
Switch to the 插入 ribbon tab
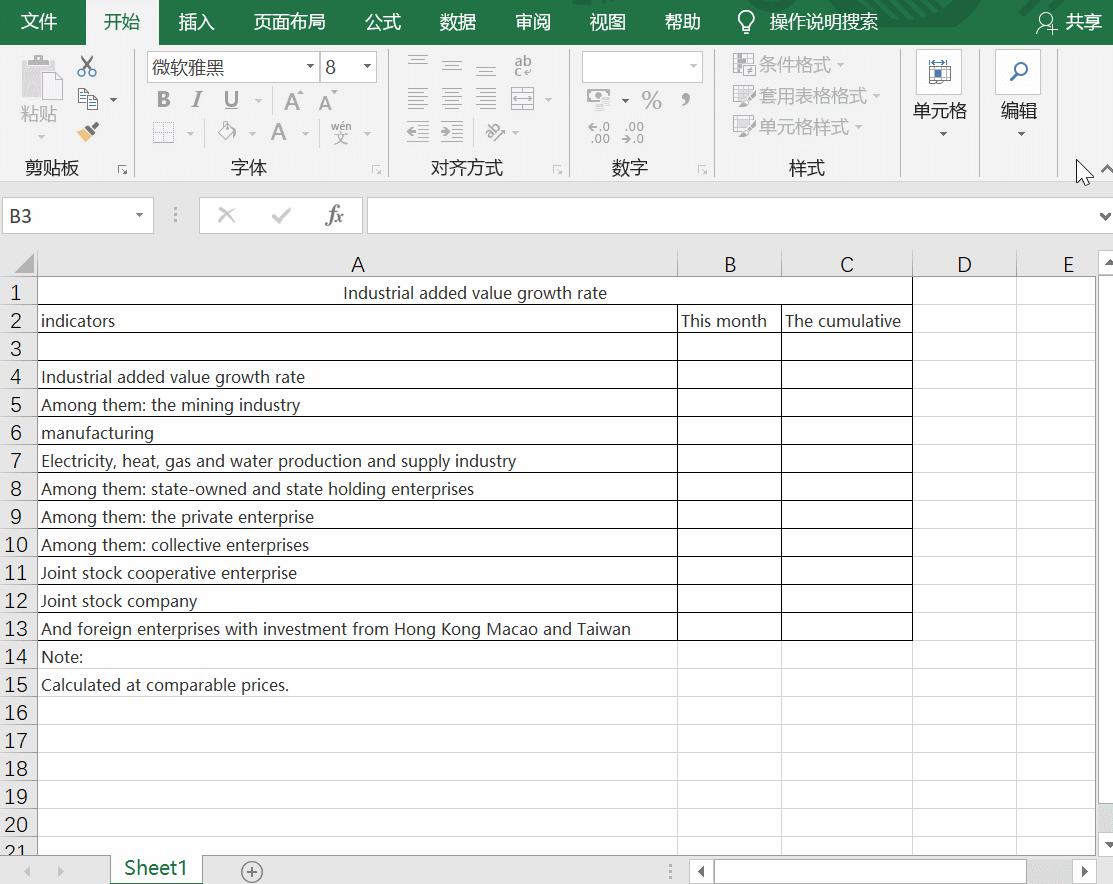tap(196, 21)
